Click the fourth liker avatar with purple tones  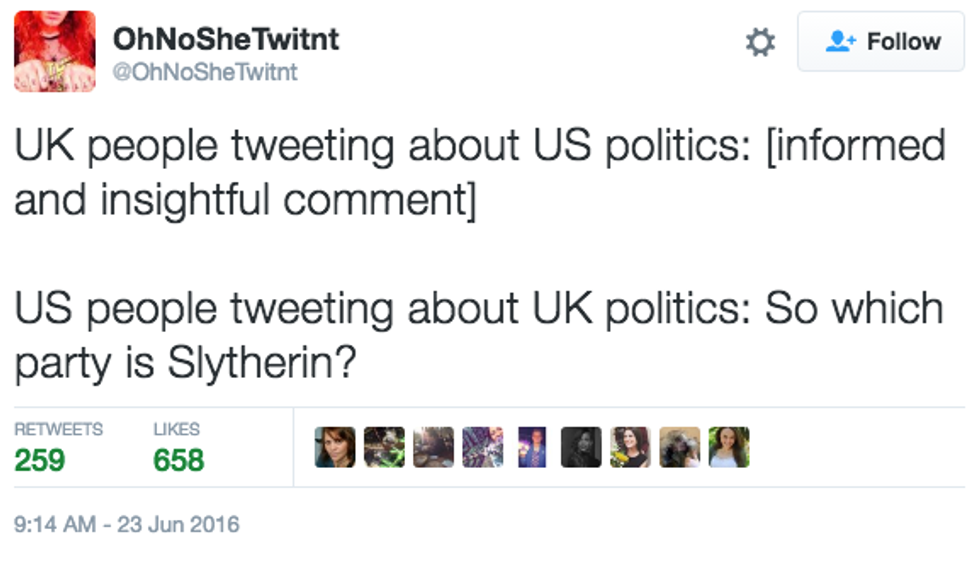[x=482, y=447]
